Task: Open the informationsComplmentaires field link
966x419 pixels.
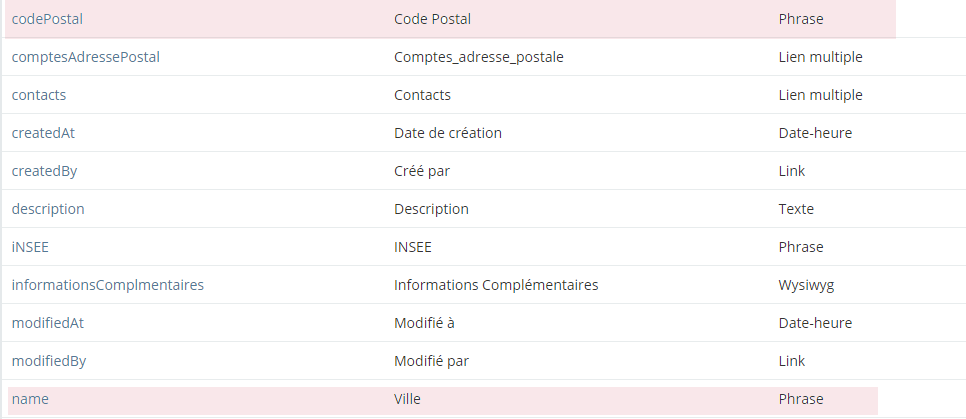Action: 108,285
